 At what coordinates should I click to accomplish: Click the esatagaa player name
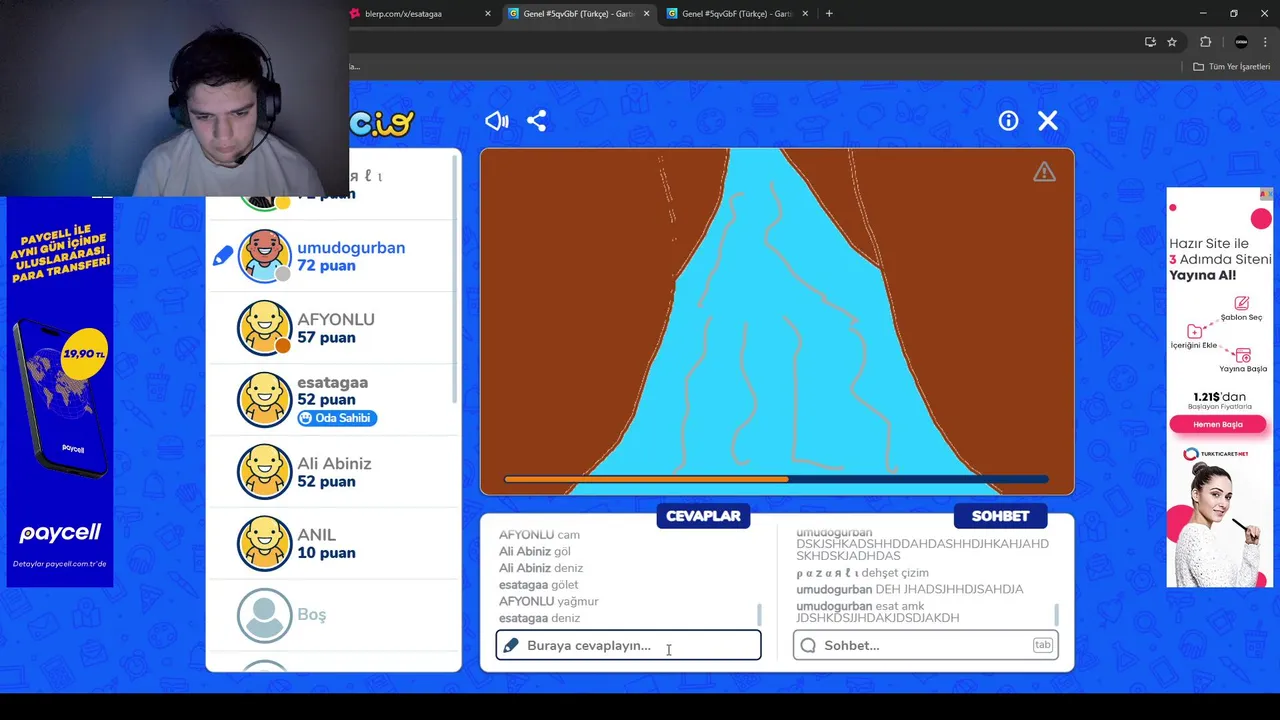point(332,382)
